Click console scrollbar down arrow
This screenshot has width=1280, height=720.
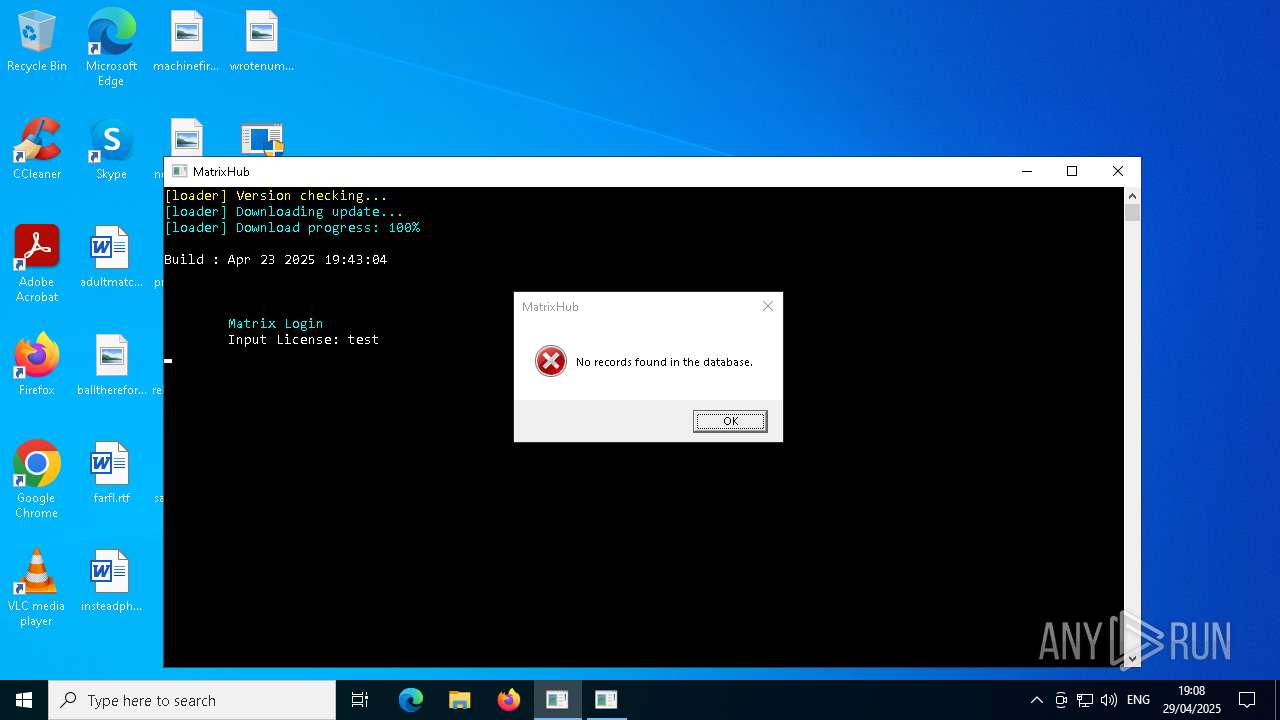pyautogui.click(x=1132, y=659)
